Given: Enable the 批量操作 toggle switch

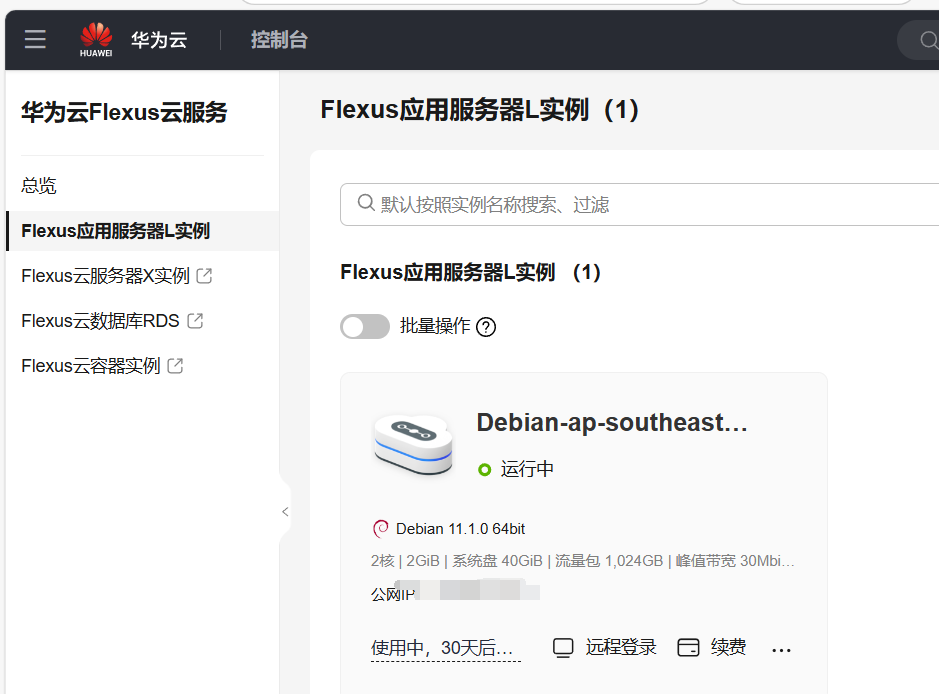Looking at the screenshot, I should coord(365,327).
